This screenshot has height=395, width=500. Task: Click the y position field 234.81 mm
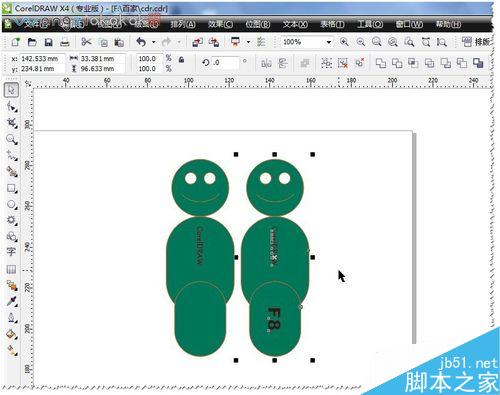(42, 69)
